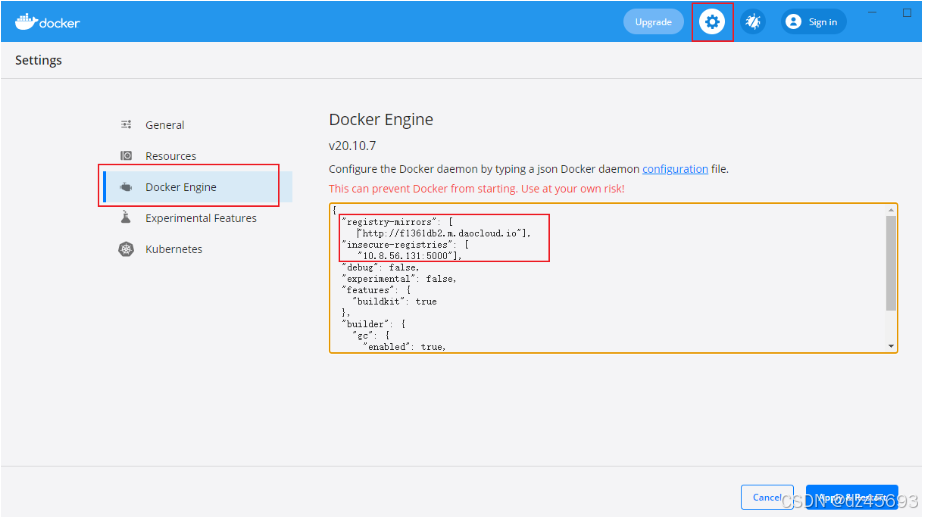Open the General settings section
The image size is (927, 527).
165,125
